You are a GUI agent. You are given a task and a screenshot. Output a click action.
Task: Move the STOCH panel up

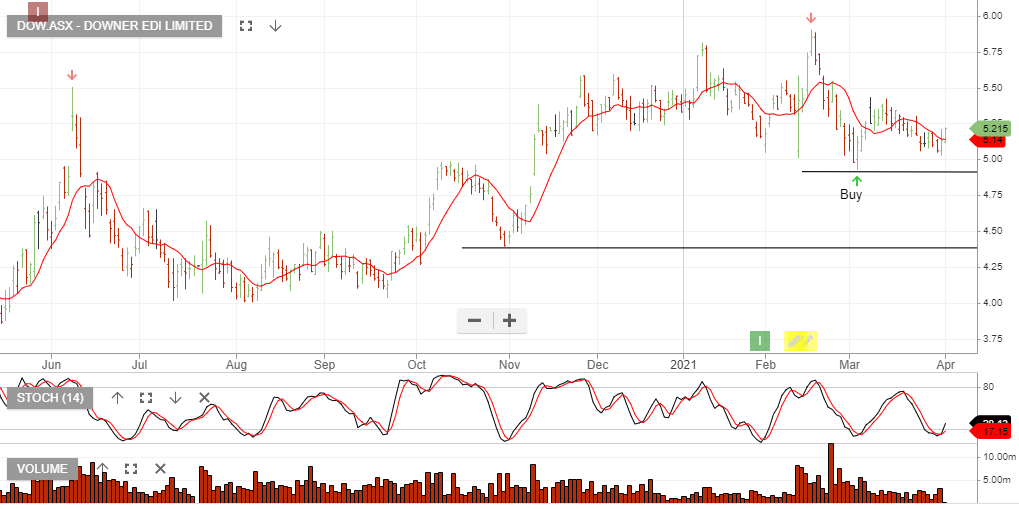click(117, 398)
